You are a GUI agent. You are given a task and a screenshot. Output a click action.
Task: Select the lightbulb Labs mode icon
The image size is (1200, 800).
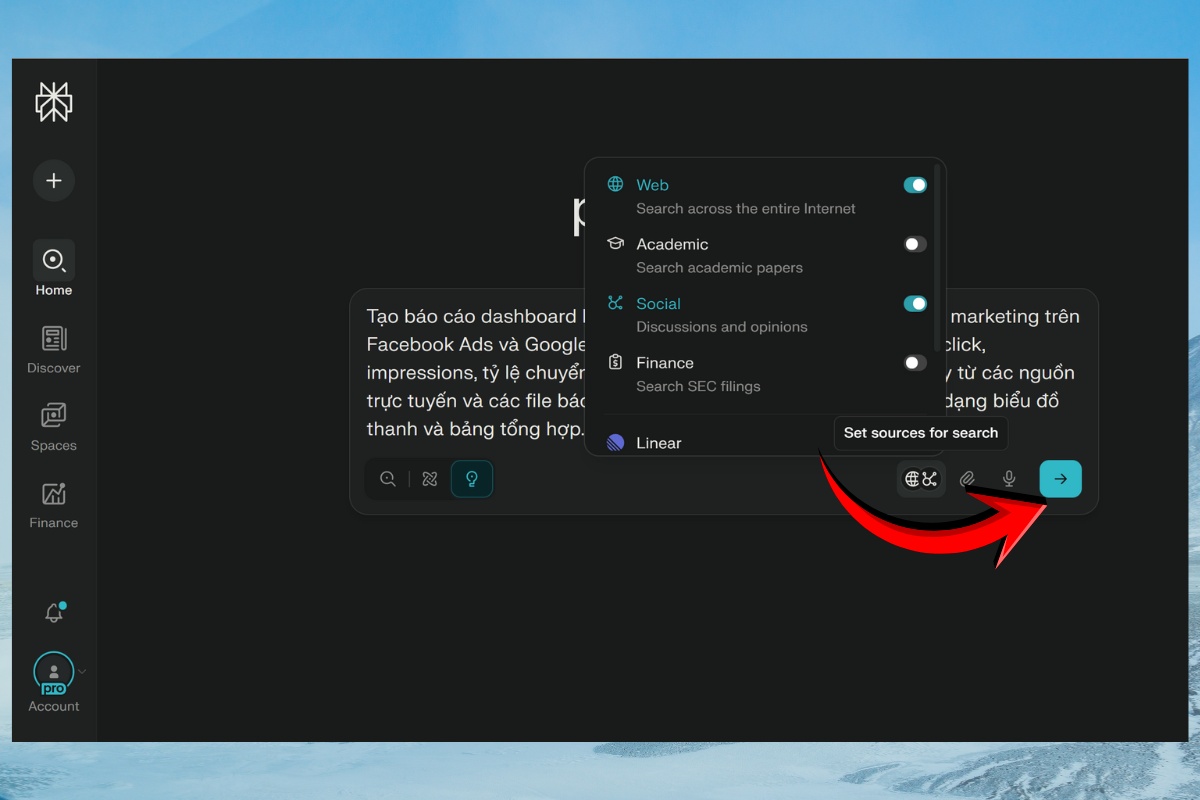pyautogui.click(x=472, y=479)
